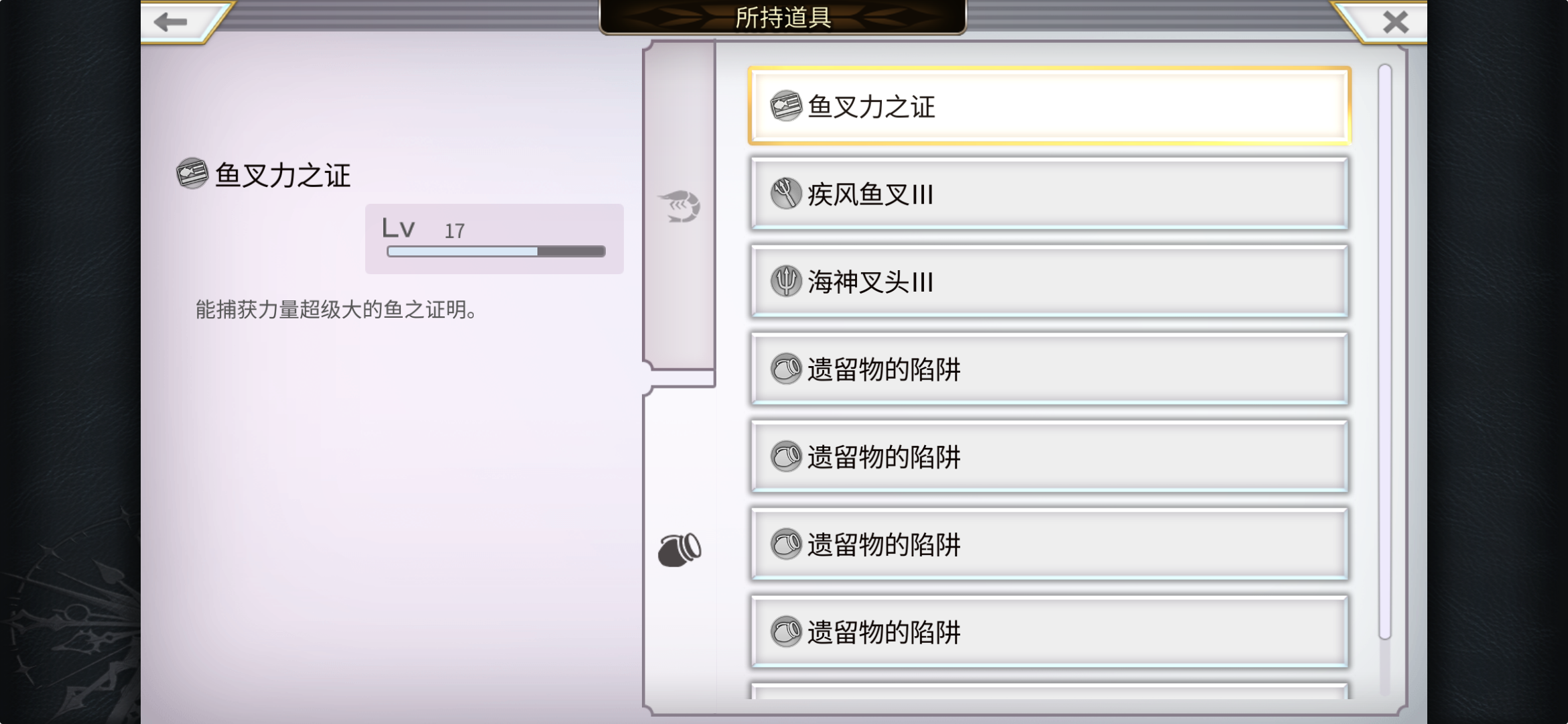The width and height of the screenshot is (1568, 724).
Task: Click the back arrow icon
Action: pos(170,22)
